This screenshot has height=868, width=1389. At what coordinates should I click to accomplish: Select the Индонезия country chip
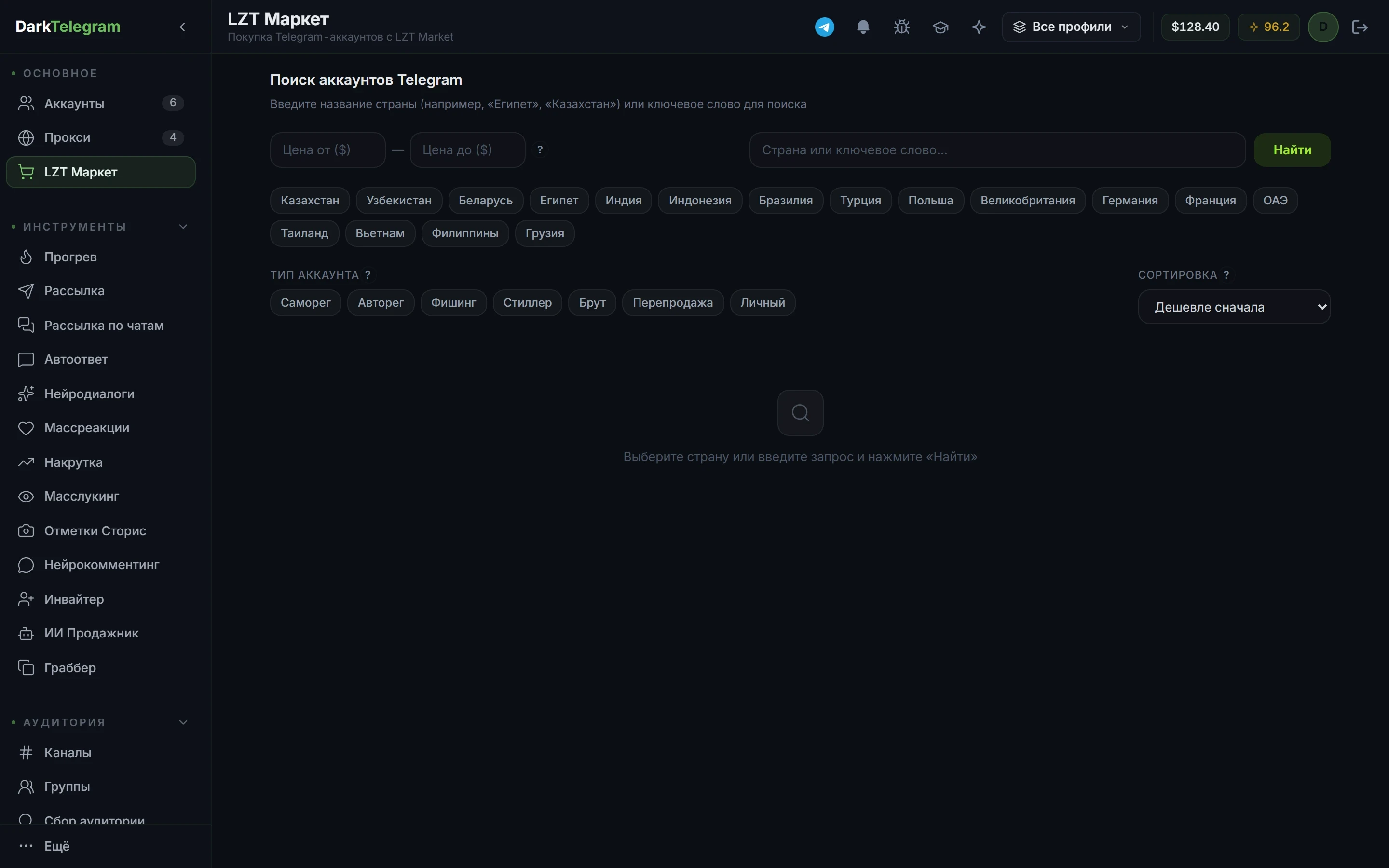point(700,200)
